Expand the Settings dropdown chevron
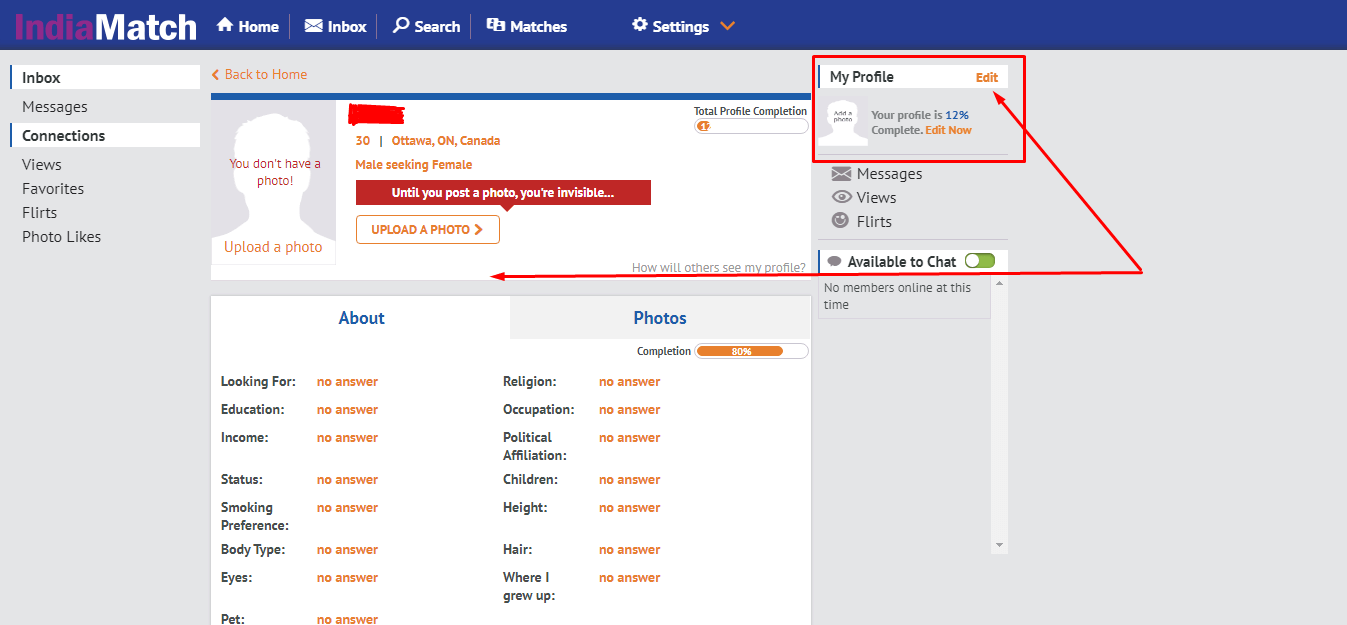The image size is (1347, 625). point(727,26)
